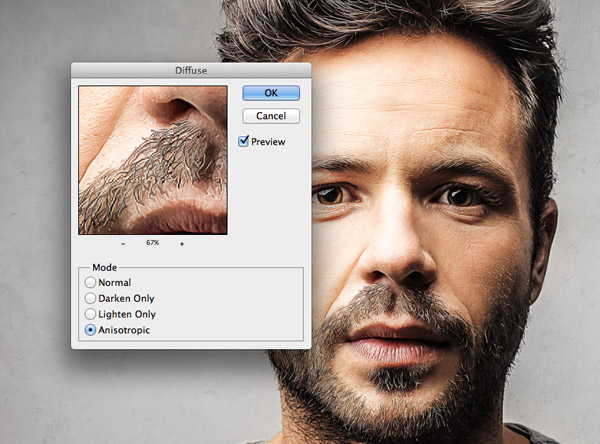Cancel the Diffuse filter dialog
This screenshot has width=600, height=444.
pos(271,116)
